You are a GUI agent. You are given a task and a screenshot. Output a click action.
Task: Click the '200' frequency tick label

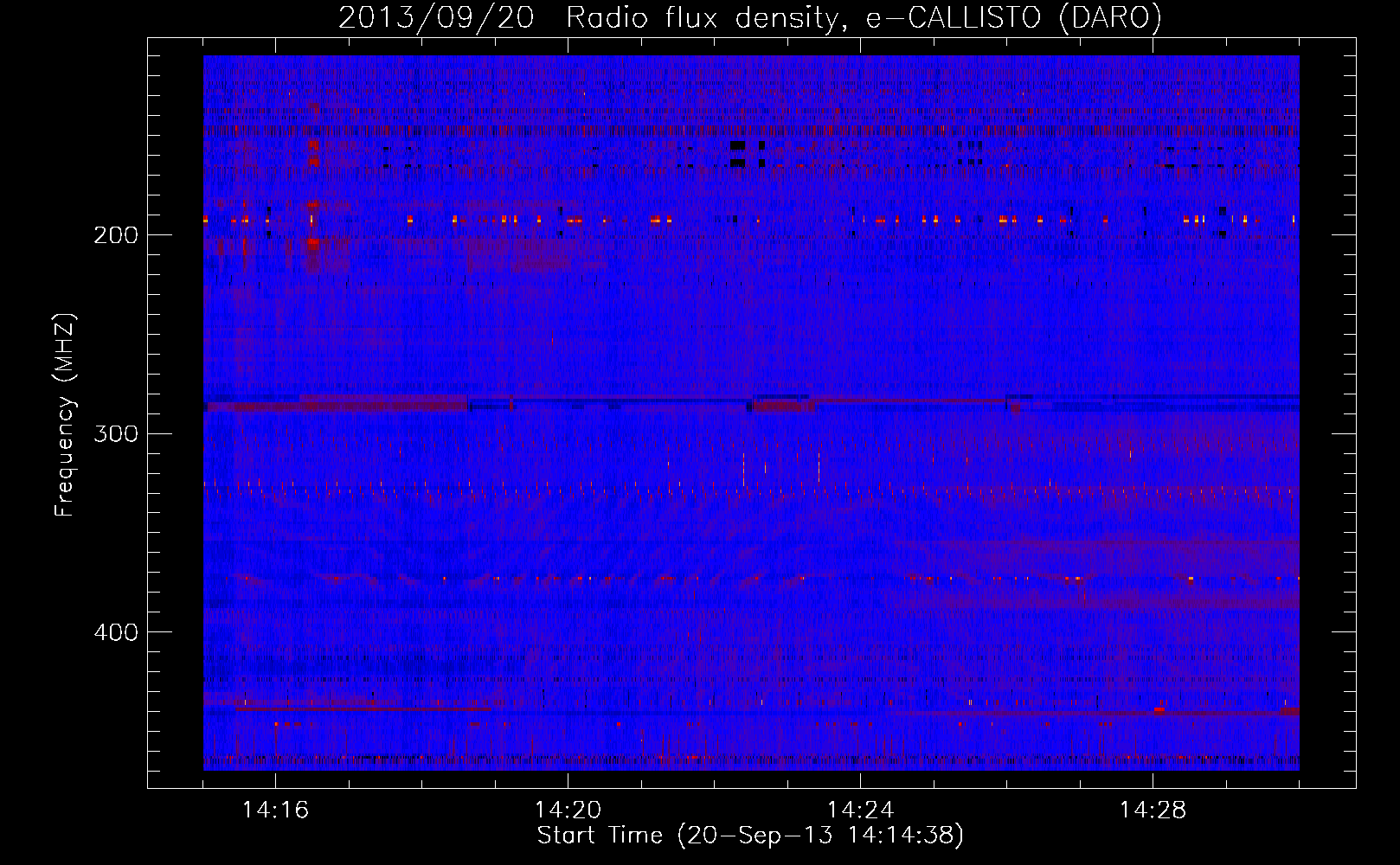[x=116, y=235]
